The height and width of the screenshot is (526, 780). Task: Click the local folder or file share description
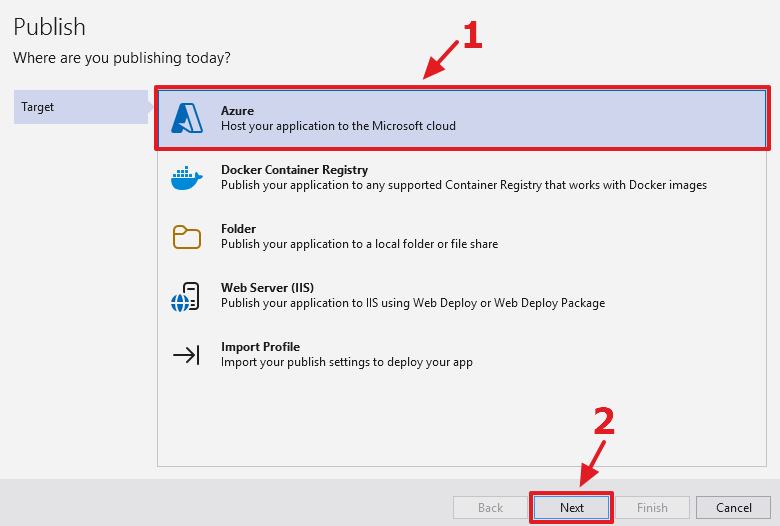[359, 244]
